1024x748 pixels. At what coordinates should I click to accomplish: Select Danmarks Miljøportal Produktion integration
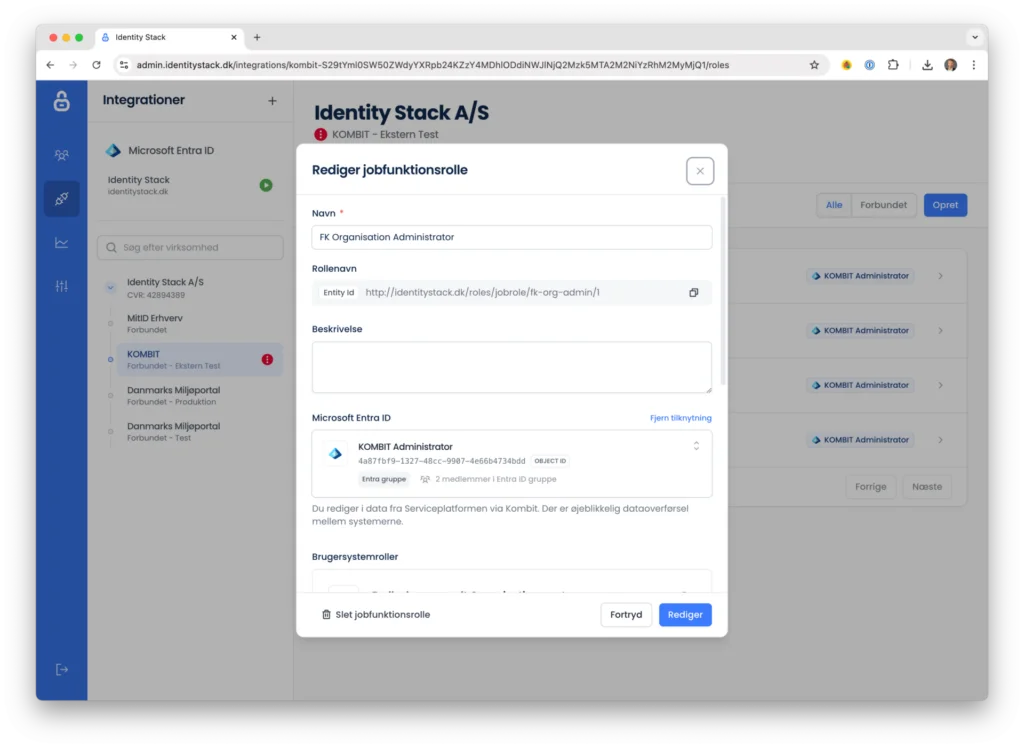pos(173,395)
